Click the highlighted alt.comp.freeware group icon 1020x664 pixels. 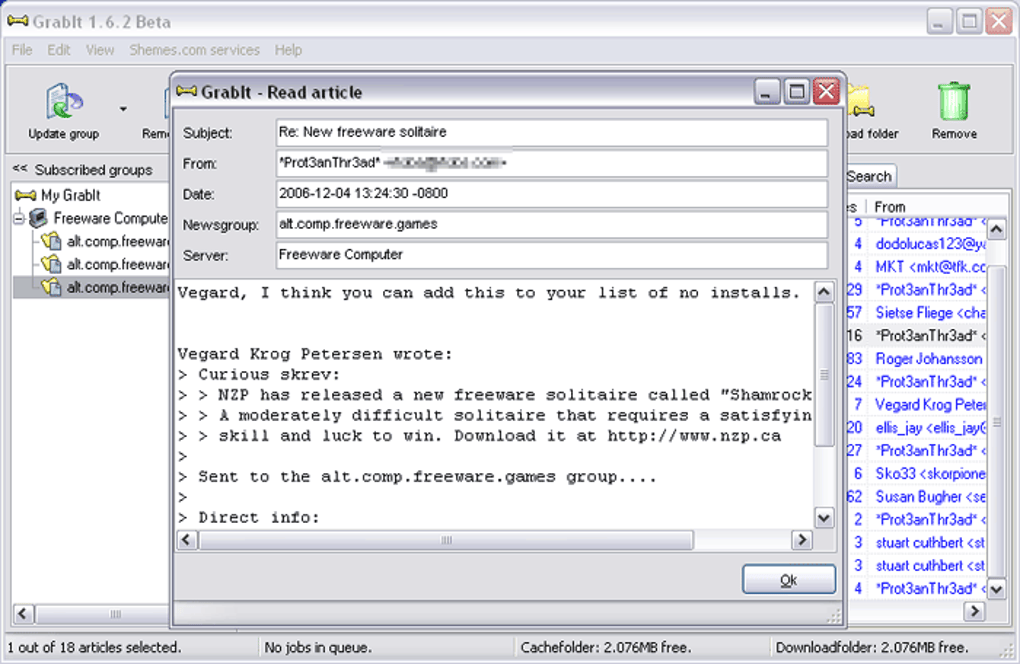point(51,287)
